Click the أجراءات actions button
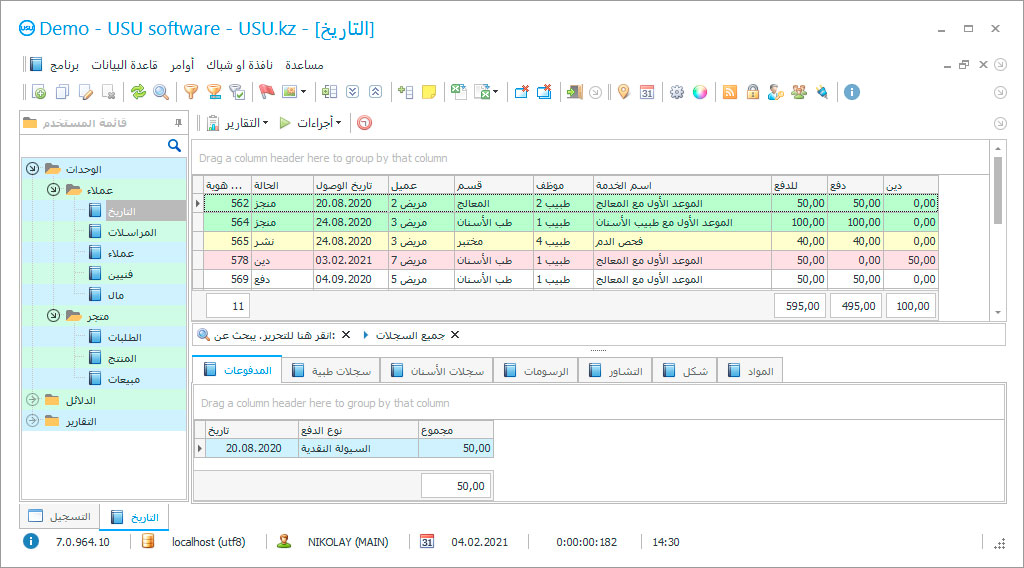The width and height of the screenshot is (1024, 568). tap(314, 123)
